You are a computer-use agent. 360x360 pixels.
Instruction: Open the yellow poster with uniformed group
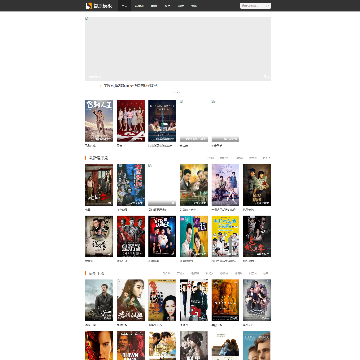pyautogui.click(x=225, y=236)
